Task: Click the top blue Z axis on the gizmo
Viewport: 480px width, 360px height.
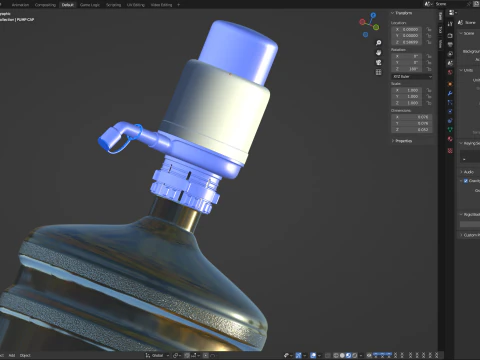Action: click(373, 15)
